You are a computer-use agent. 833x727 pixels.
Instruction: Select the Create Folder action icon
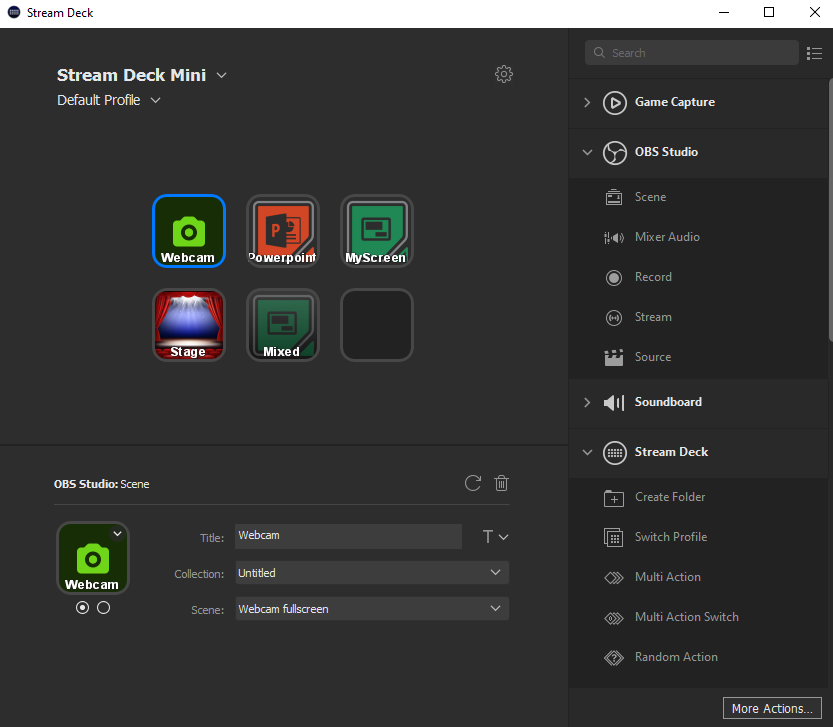pyautogui.click(x=614, y=498)
